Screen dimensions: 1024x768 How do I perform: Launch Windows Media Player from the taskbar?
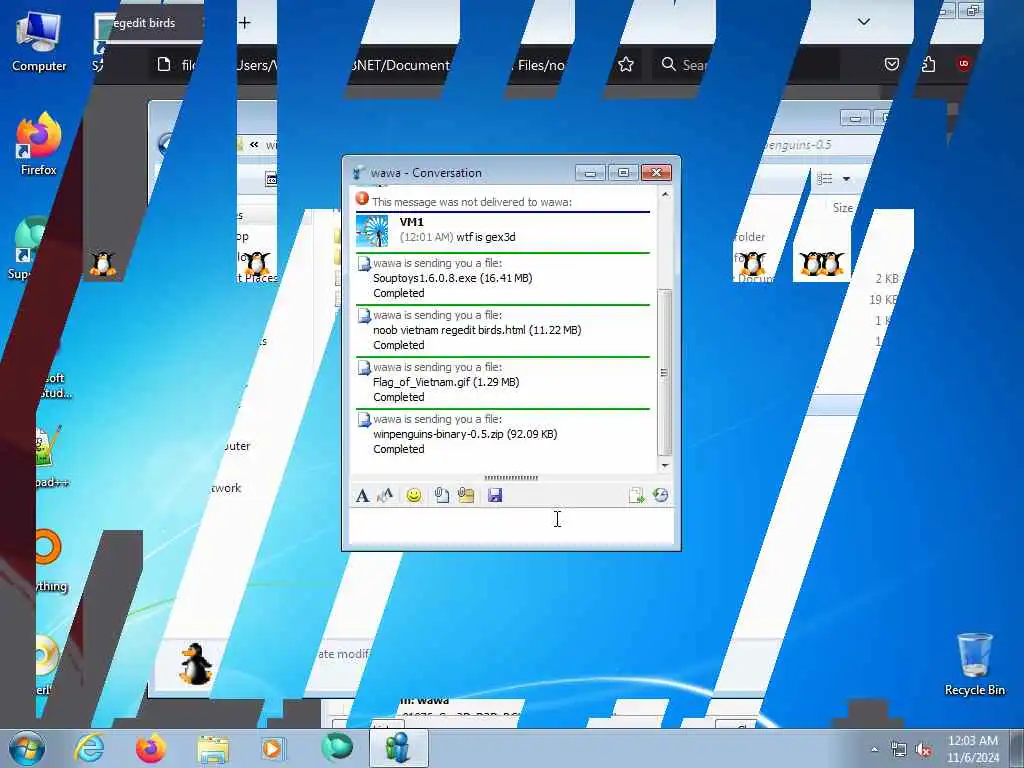[273, 748]
